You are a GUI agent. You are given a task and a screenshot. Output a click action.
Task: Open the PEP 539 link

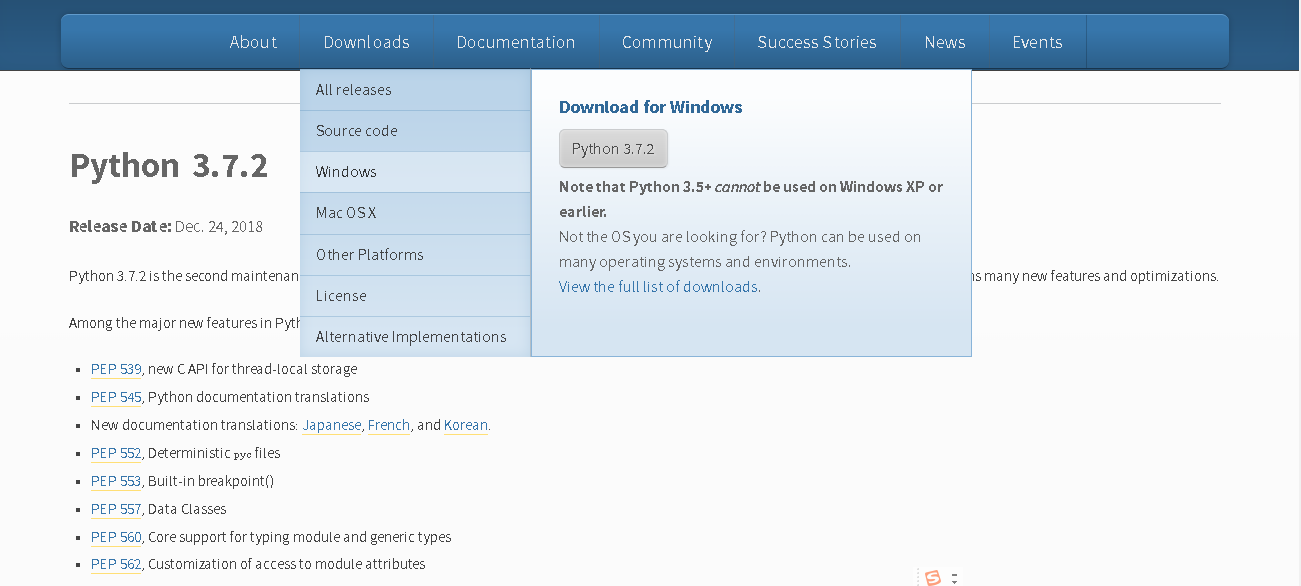pos(116,369)
